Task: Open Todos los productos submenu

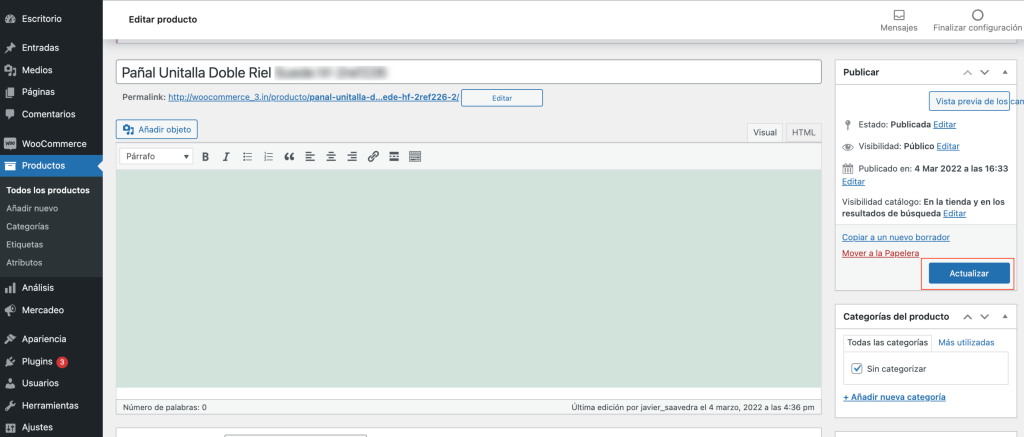Action: coord(48,191)
